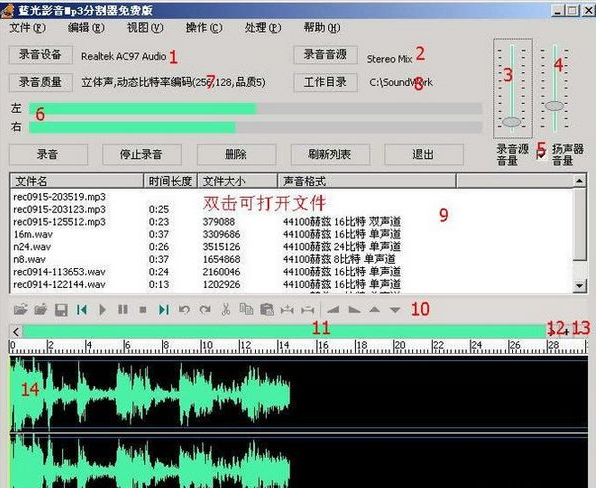Click the upper channel of the waveform display
The height and width of the screenshot is (488, 600).
click(298, 393)
